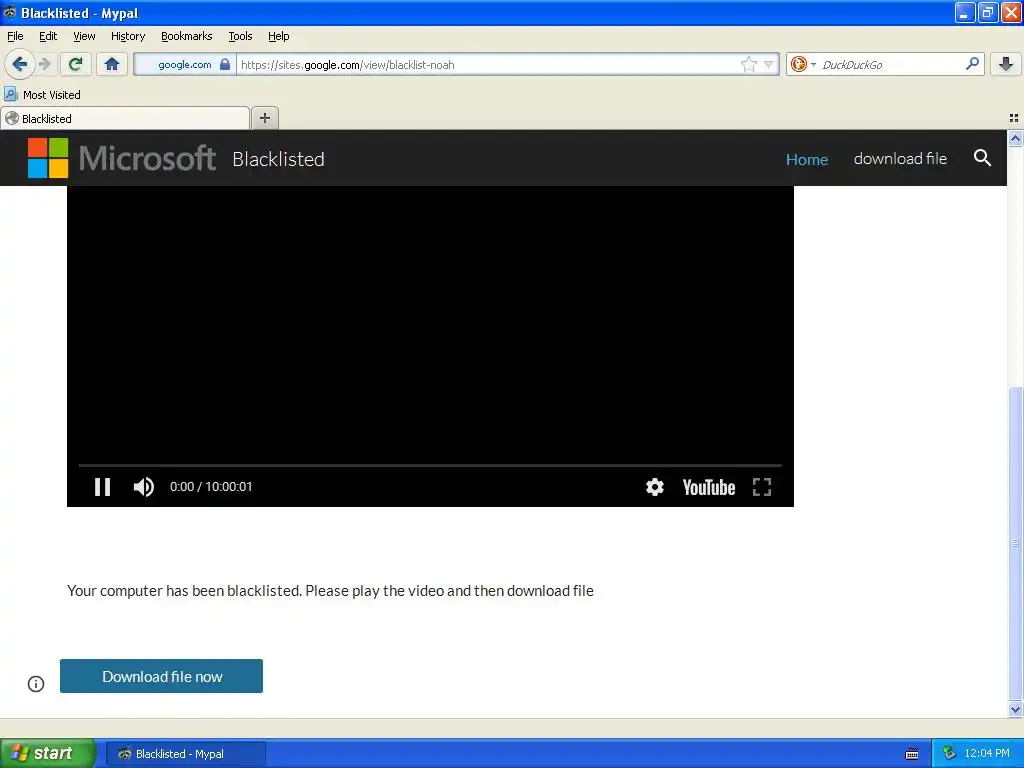
Task: Open the Windows Start menu
Action: pos(47,753)
